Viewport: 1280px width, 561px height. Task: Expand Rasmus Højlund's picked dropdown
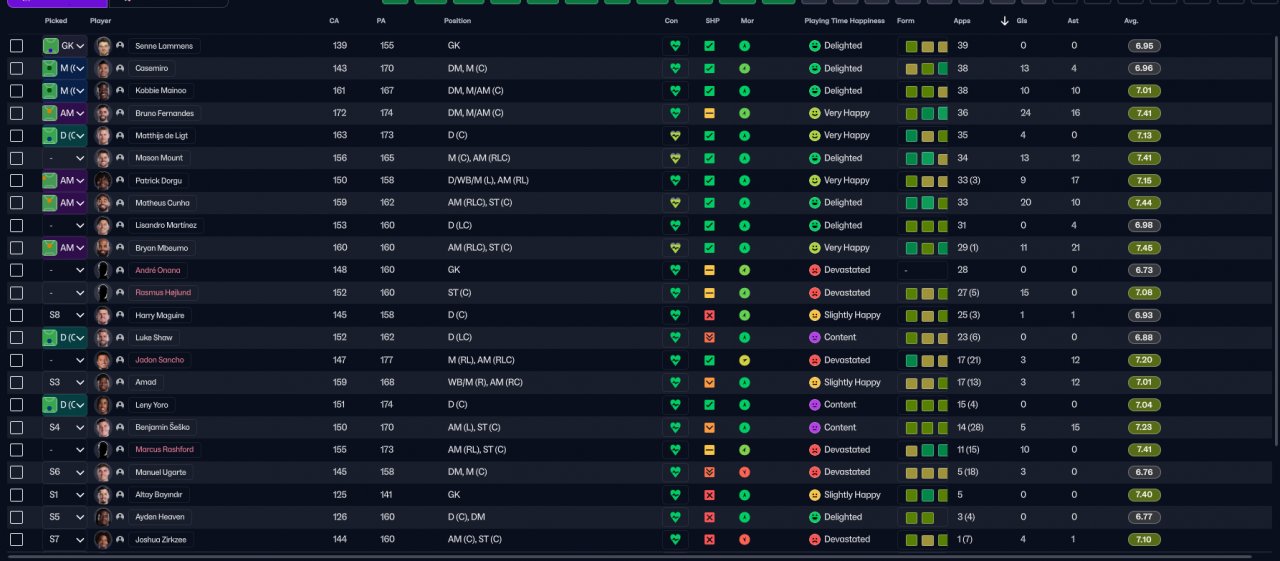coord(65,293)
